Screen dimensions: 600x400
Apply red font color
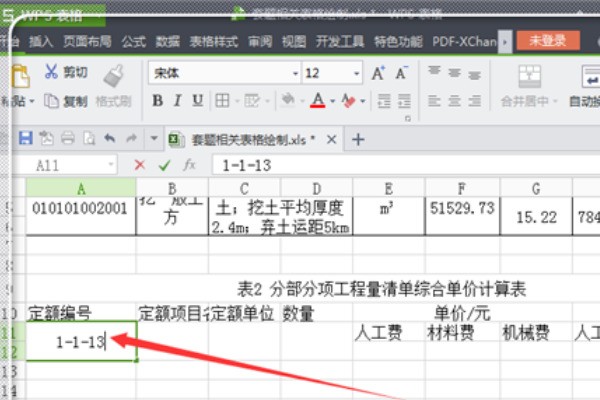coord(318,100)
